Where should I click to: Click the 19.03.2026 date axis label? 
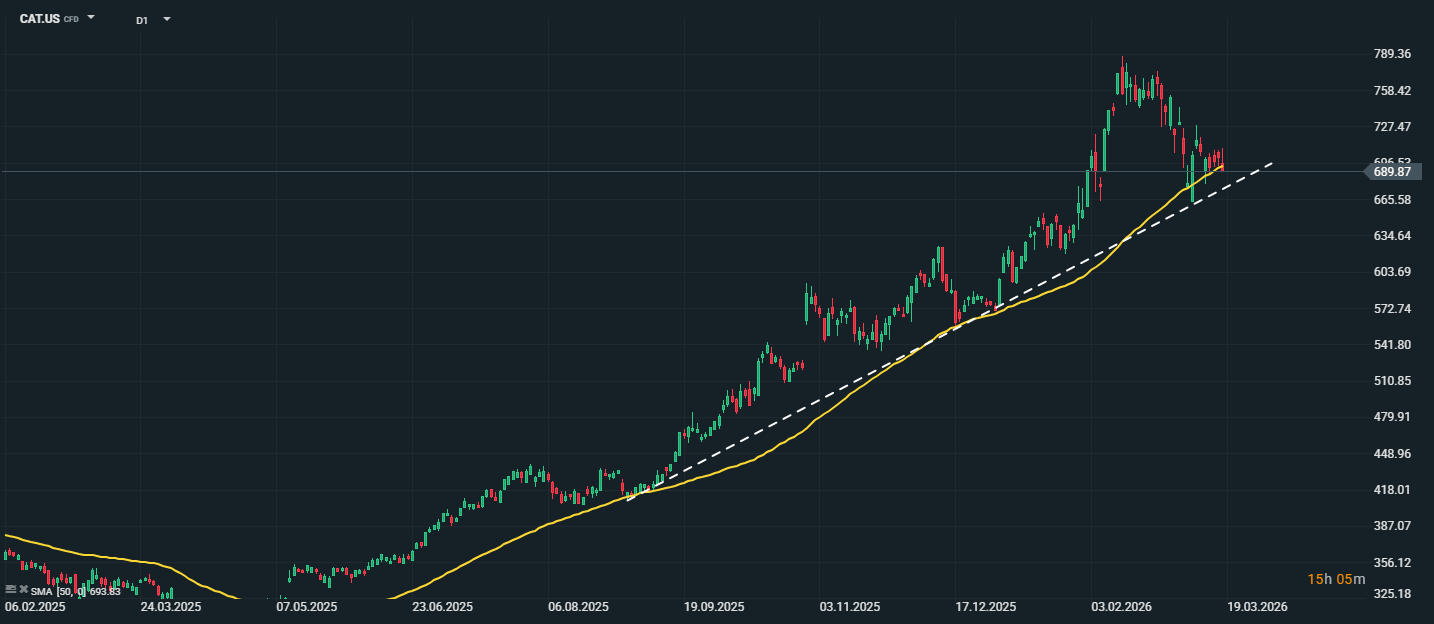pos(1256,607)
